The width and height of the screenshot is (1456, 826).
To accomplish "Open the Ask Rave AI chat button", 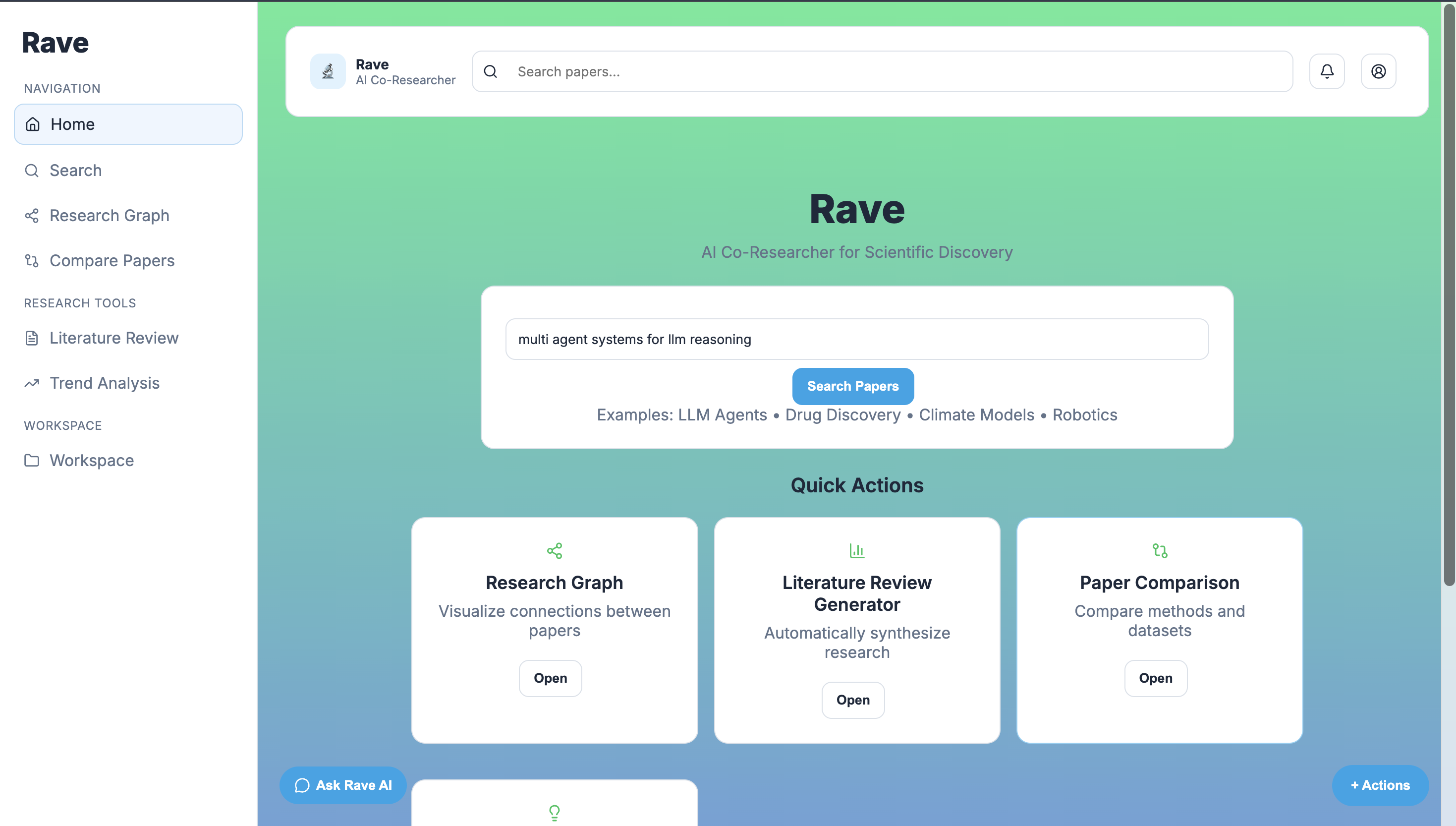I will 343,785.
